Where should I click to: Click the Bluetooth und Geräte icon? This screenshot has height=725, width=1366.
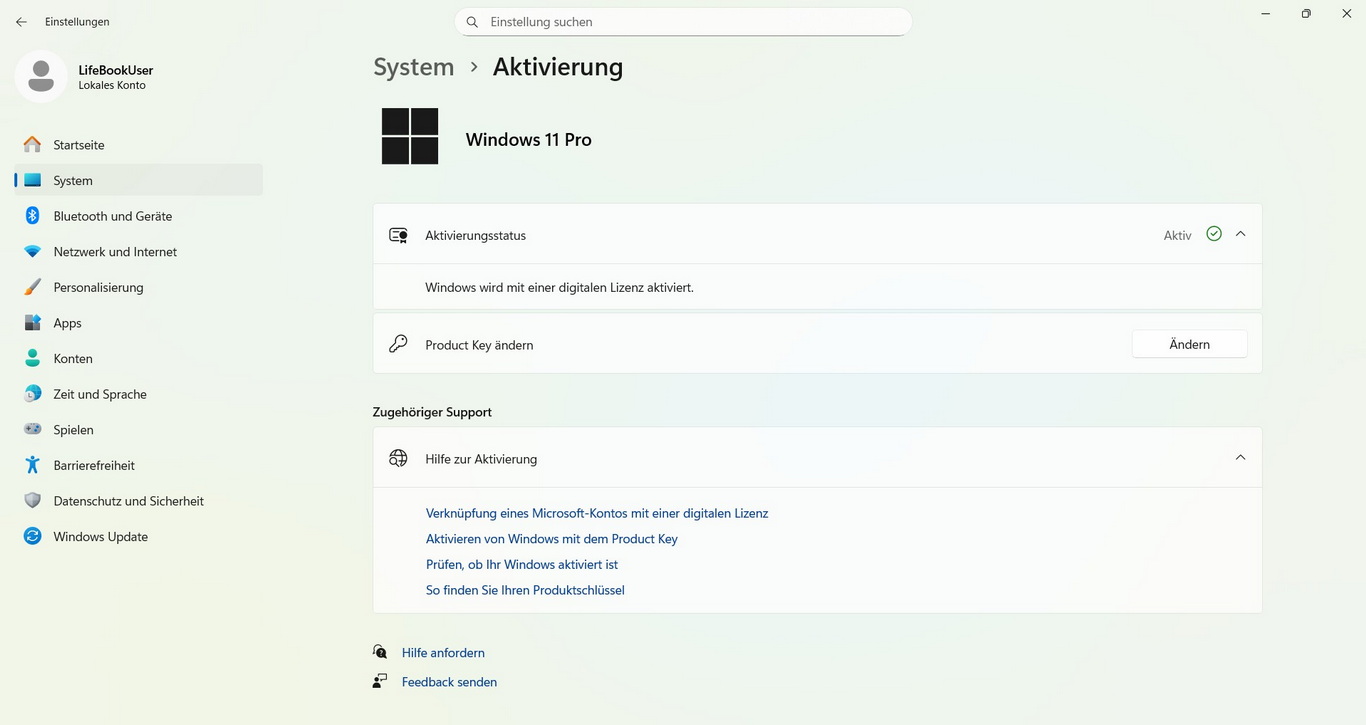point(33,216)
